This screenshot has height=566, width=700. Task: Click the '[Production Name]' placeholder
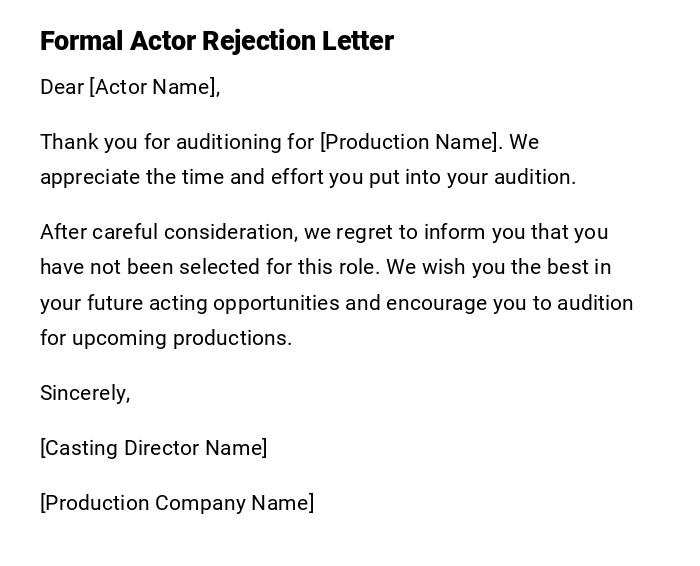[409, 142]
